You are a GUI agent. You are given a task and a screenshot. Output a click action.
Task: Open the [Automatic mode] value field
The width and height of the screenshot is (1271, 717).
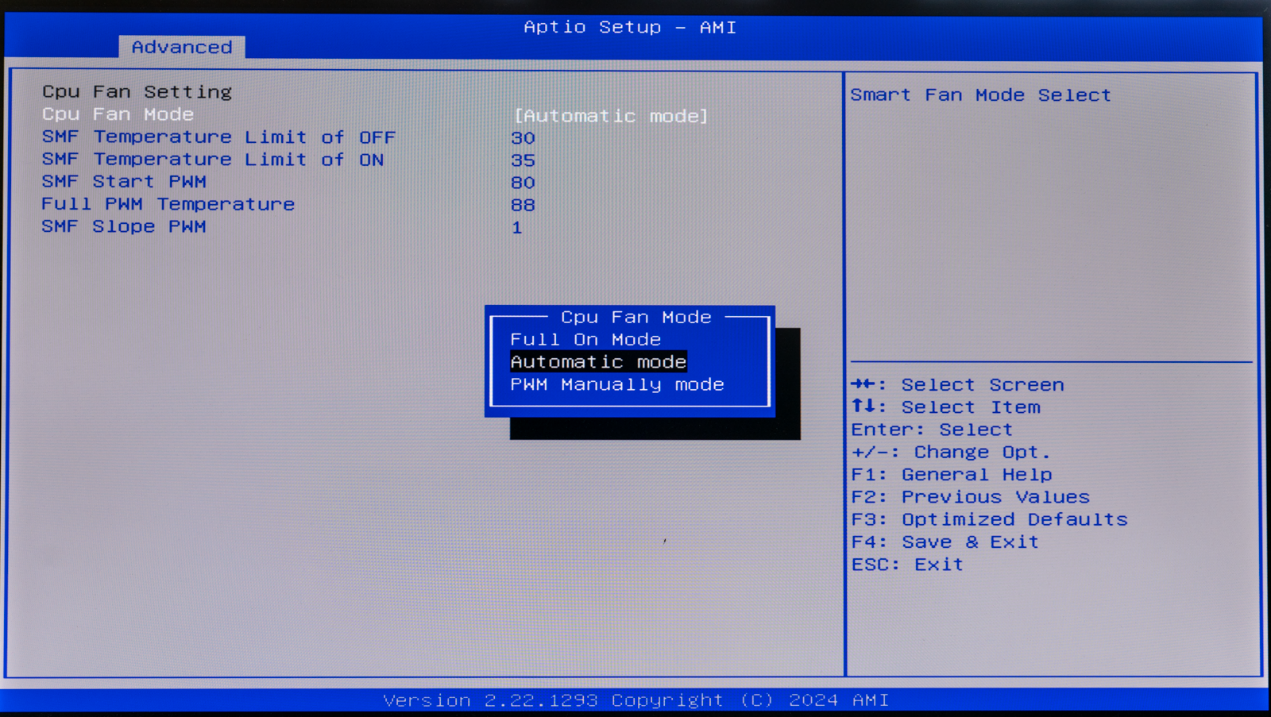pos(610,116)
